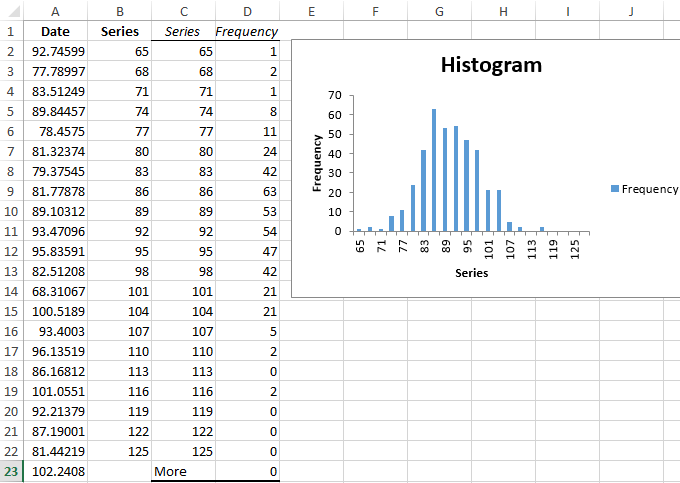The height and width of the screenshot is (483, 680).
Task: Click the bold Series header in column B
Action: [119, 31]
